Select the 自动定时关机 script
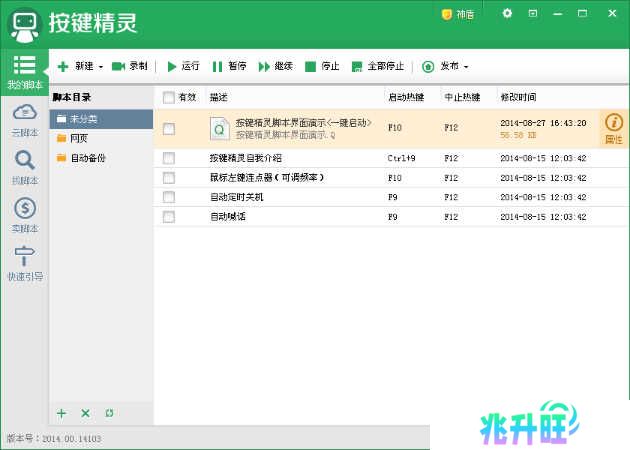 [237, 197]
